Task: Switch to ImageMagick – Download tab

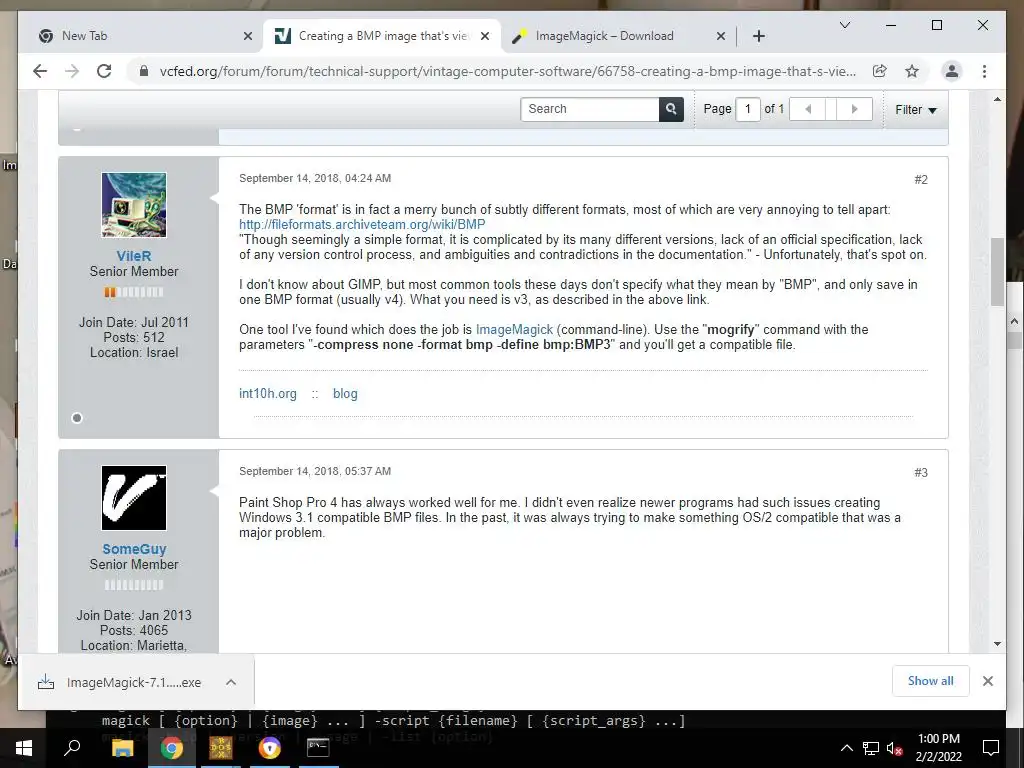Action: [x=618, y=36]
